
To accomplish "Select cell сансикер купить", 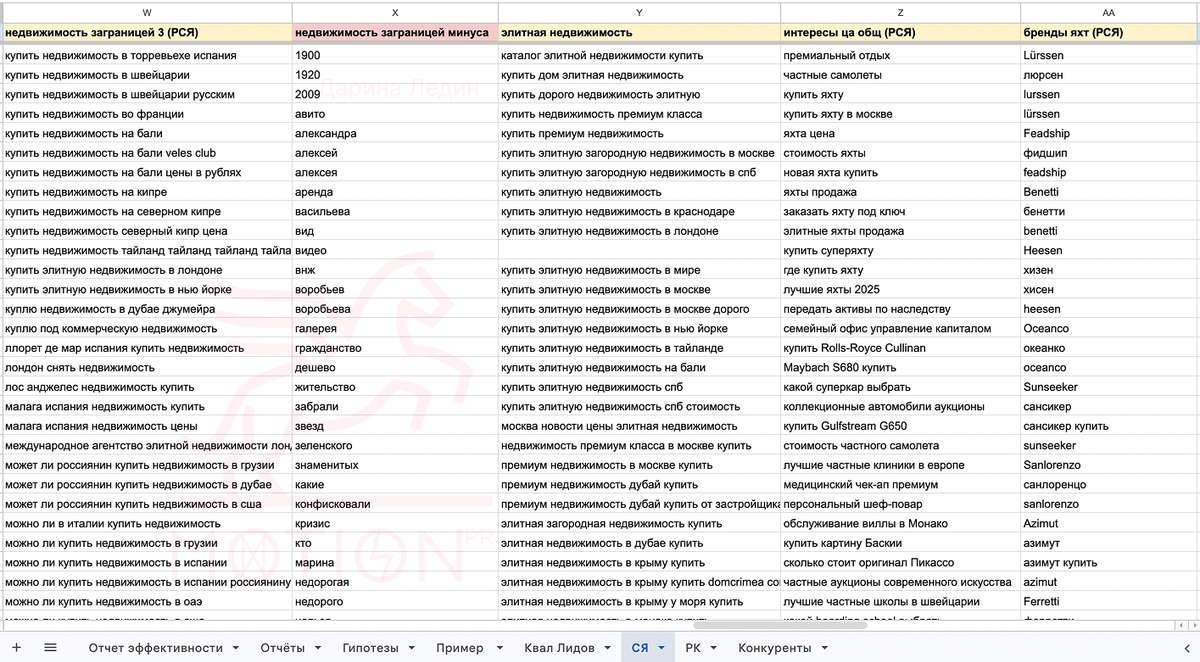I will coord(1108,426).
